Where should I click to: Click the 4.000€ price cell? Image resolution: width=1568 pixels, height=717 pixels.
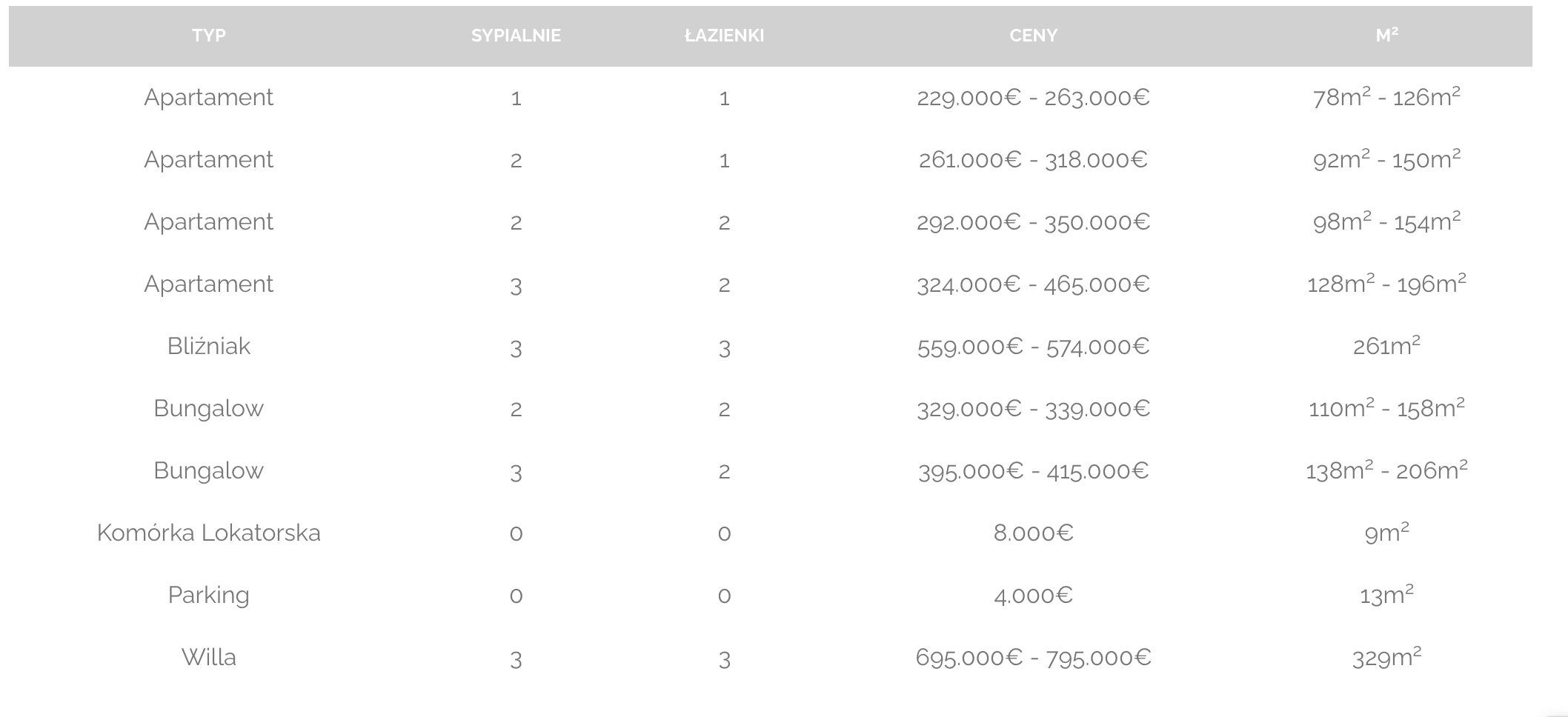pyautogui.click(x=1033, y=595)
